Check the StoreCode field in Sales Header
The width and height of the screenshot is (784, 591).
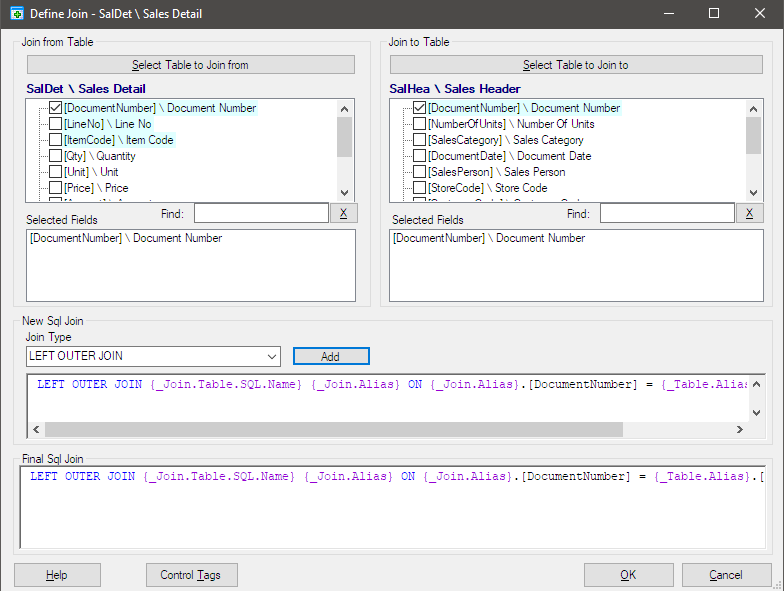419,188
